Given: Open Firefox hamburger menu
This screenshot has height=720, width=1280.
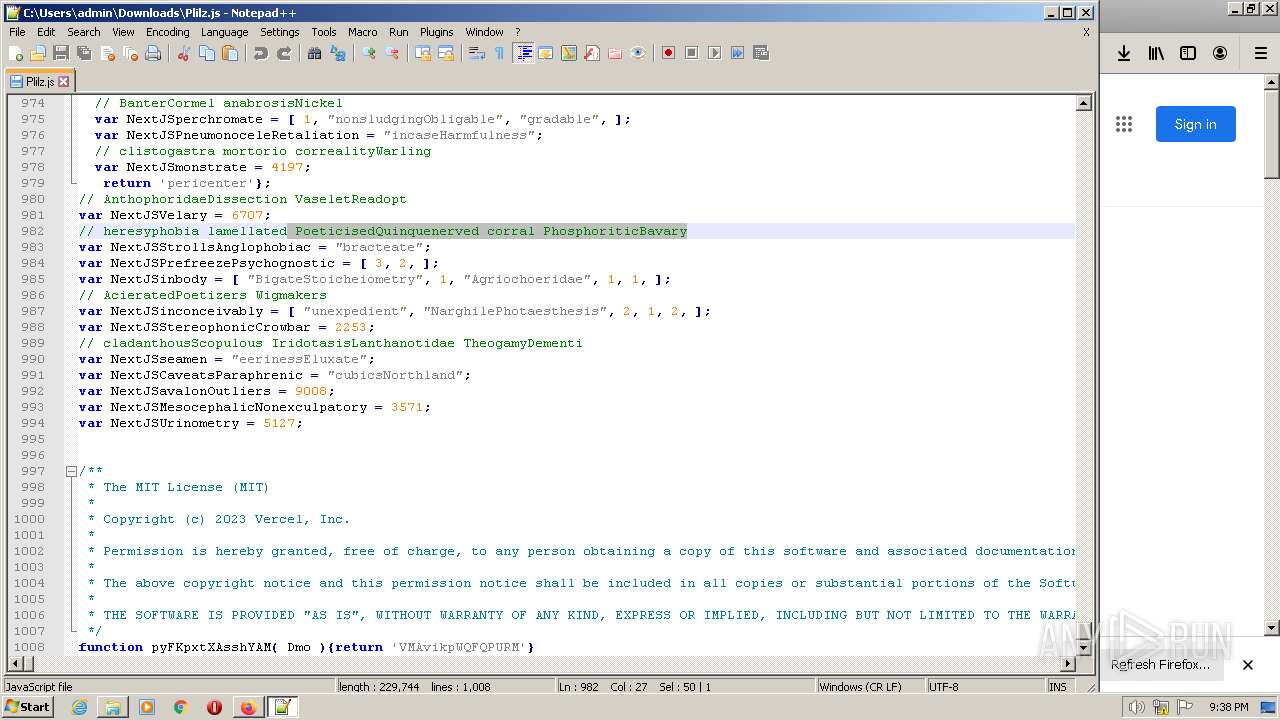Looking at the screenshot, I should point(1261,53).
